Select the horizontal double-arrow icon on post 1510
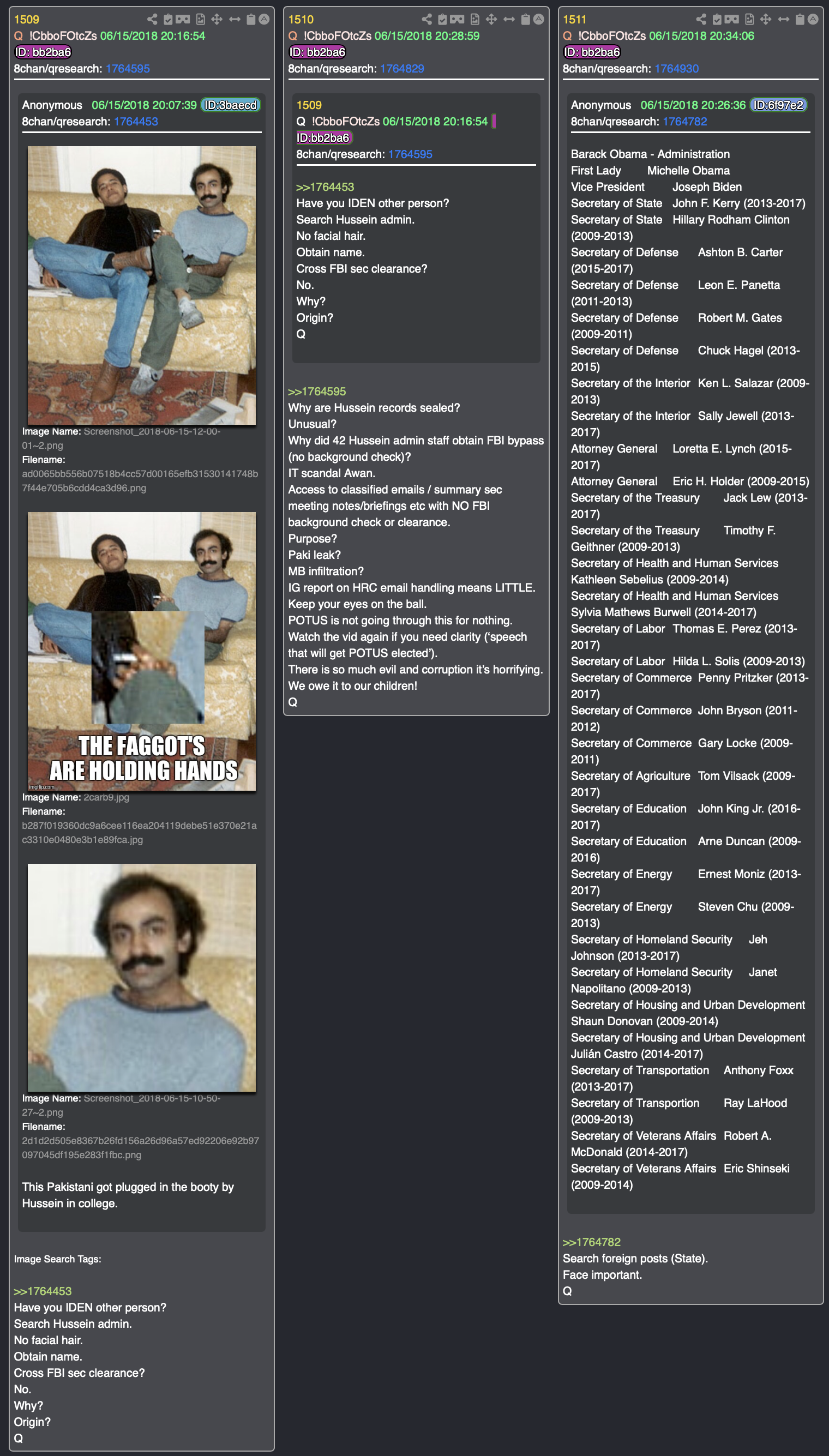 tap(509, 19)
